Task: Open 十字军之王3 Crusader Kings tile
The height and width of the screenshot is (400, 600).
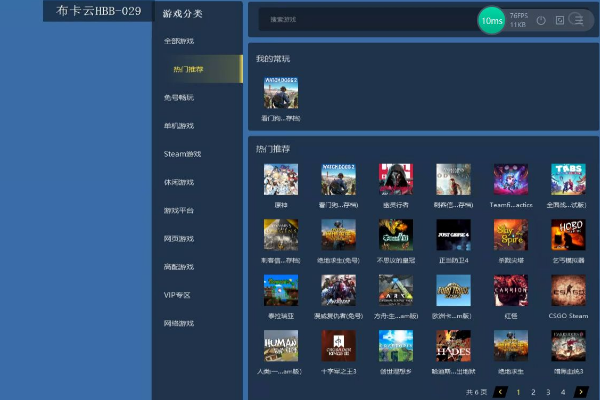Action: pyautogui.click(x=338, y=346)
